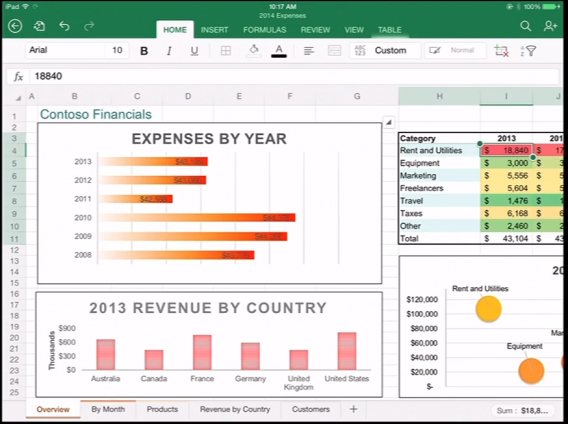Open the font color picker

click(279, 51)
